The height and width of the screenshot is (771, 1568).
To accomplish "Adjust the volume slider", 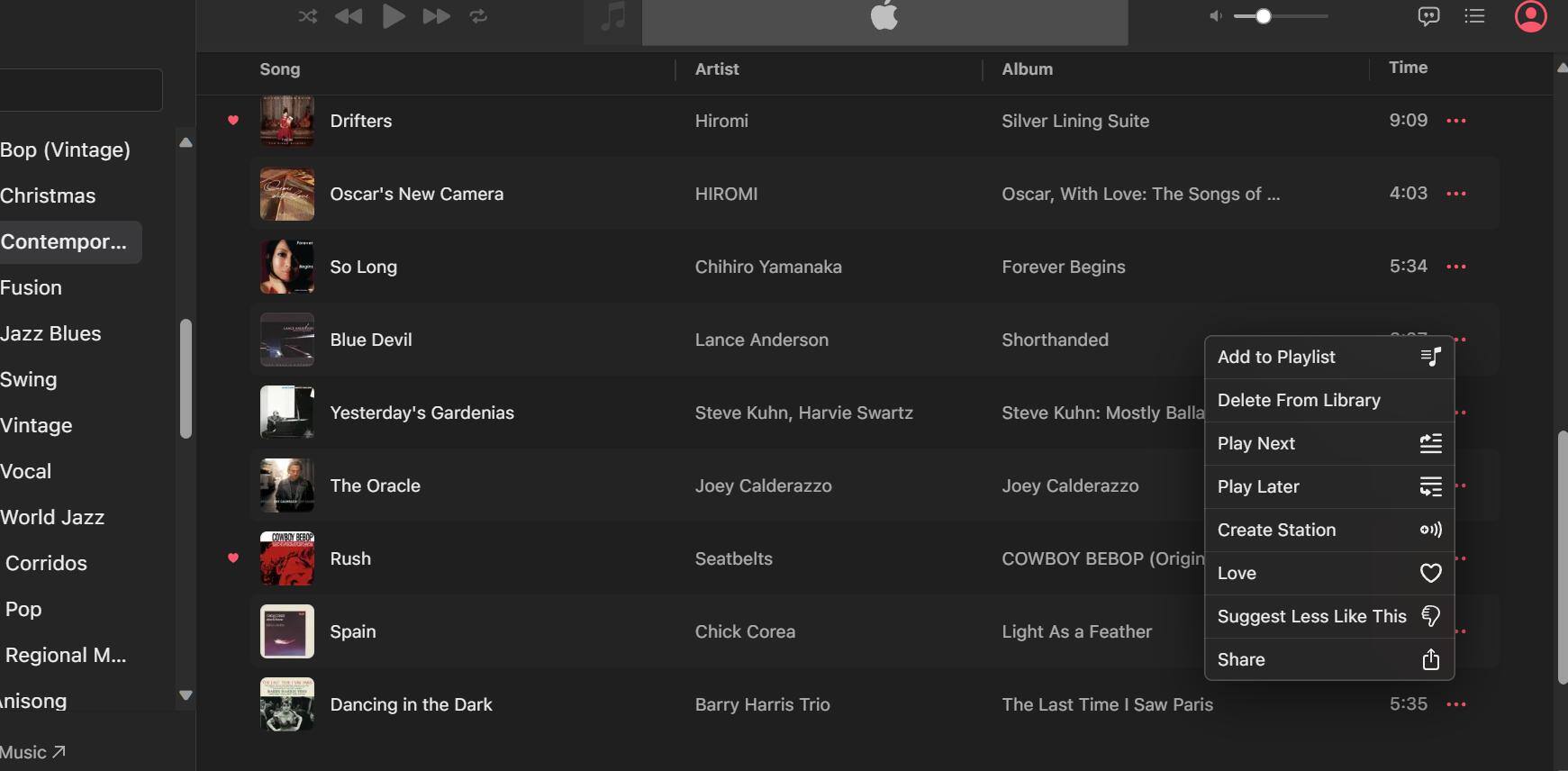I will [x=1264, y=16].
